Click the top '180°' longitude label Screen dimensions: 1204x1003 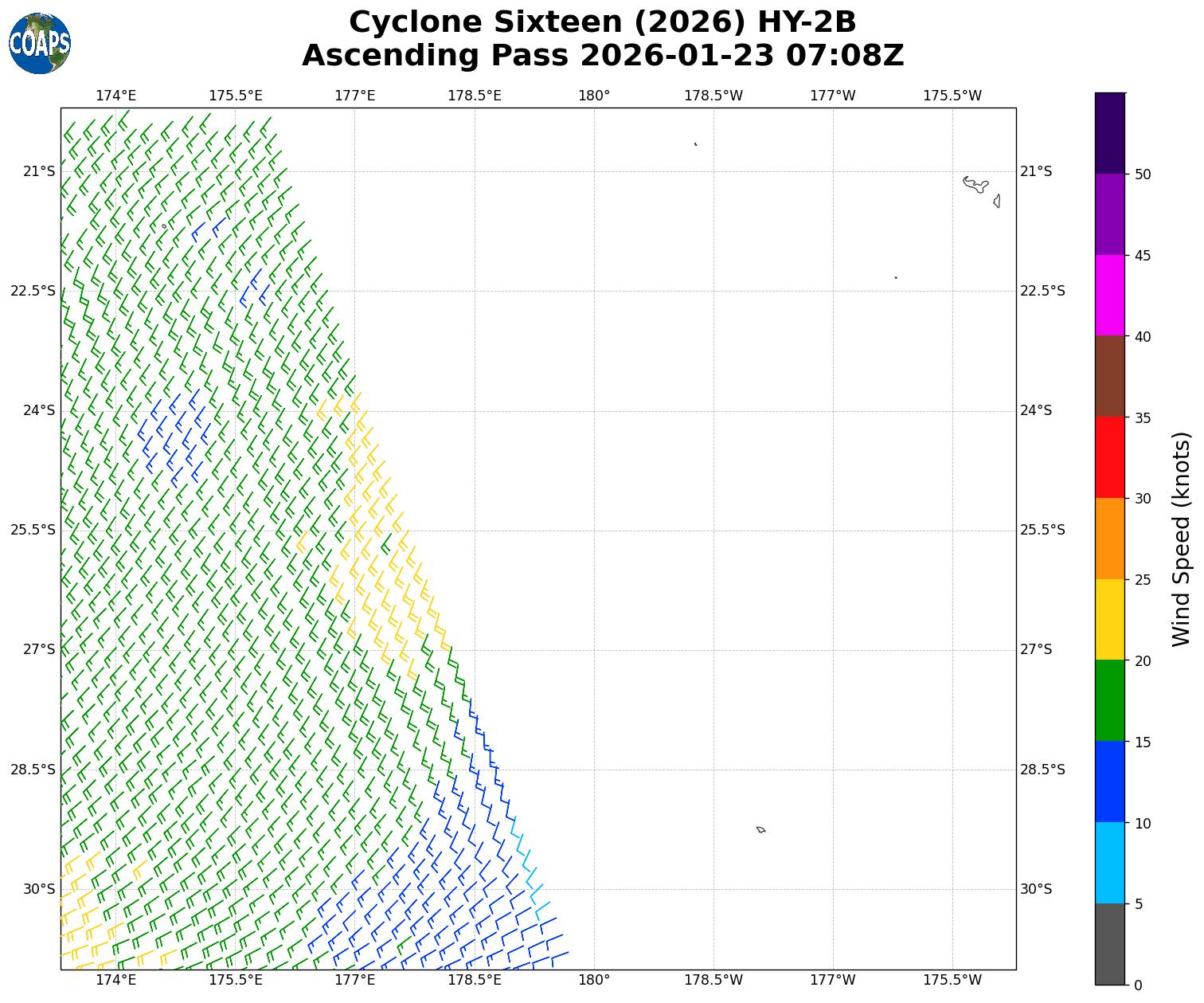(x=593, y=96)
